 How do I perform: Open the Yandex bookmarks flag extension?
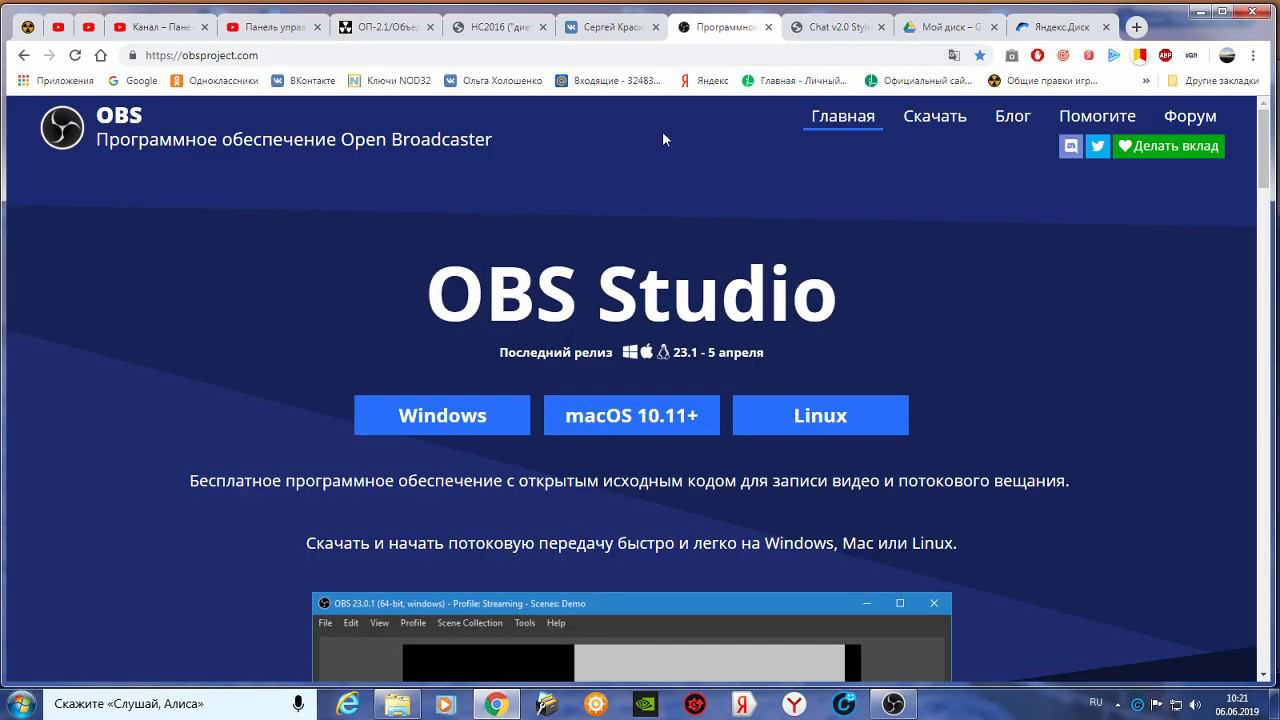(1140, 55)
